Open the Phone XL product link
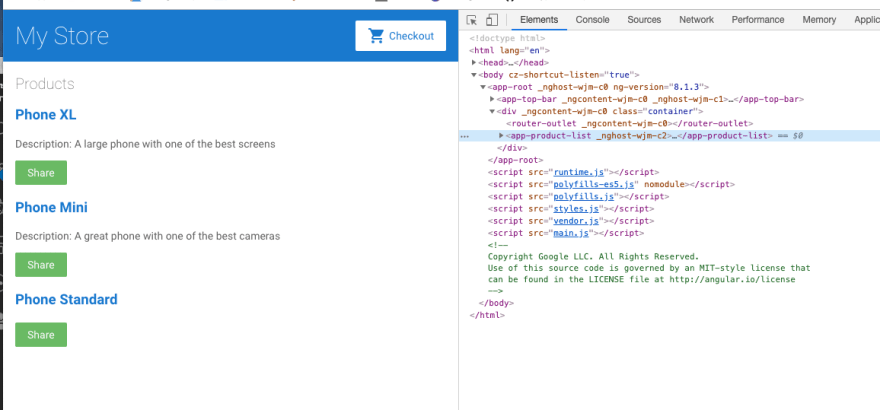Screen dimensions: 880x410 (x=45, y=115)
